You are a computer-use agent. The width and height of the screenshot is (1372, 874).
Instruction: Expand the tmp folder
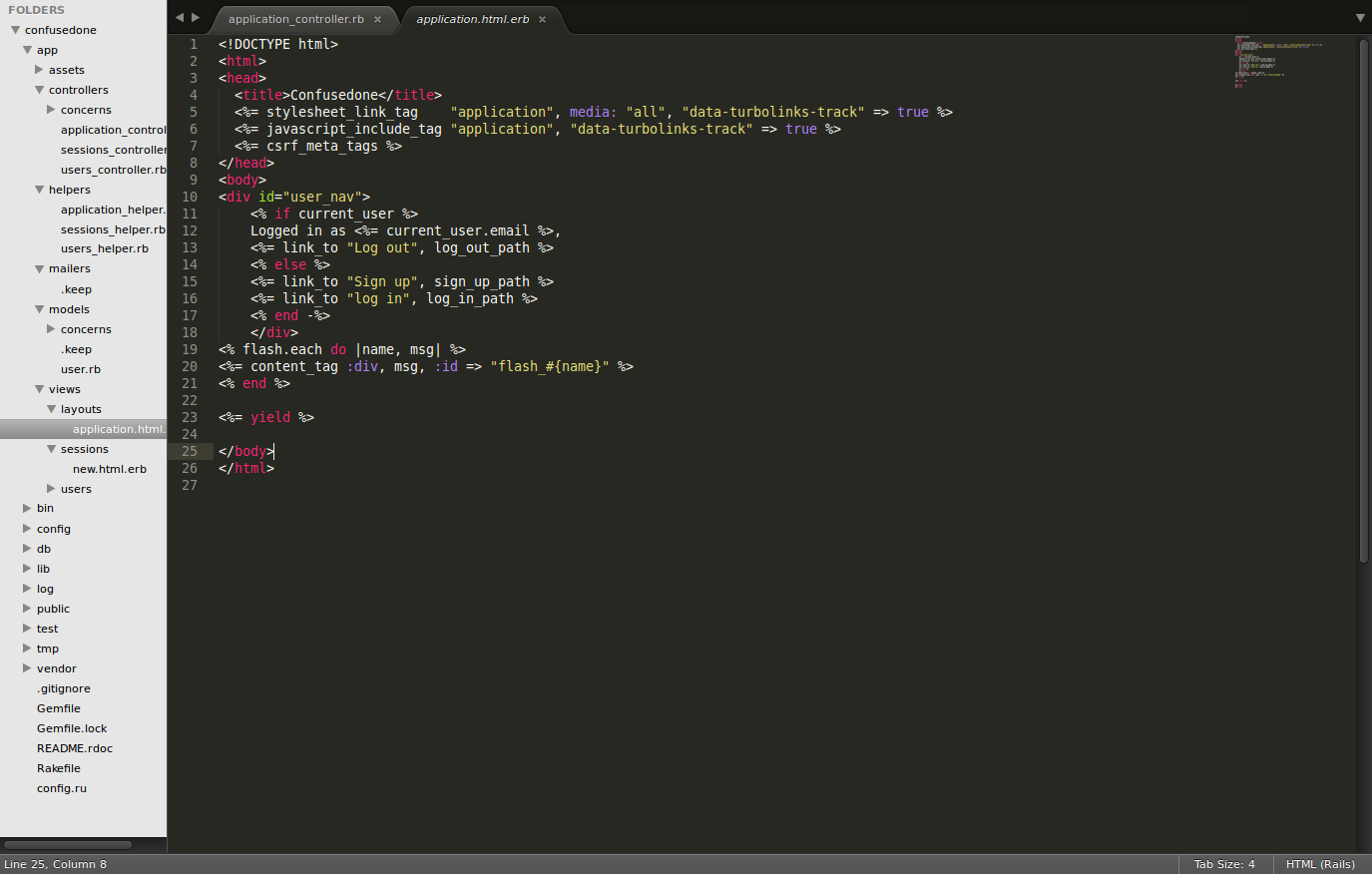pos(27,649)
